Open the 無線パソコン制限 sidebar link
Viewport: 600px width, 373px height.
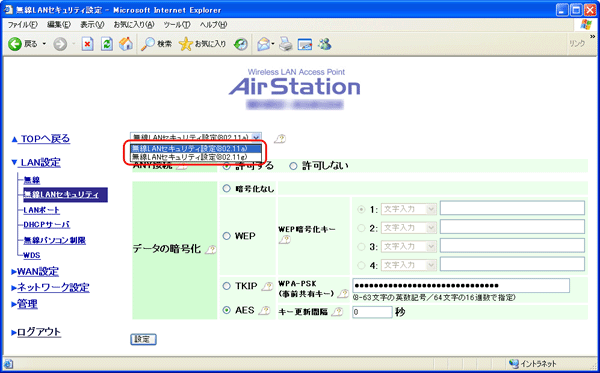(55, 241)
